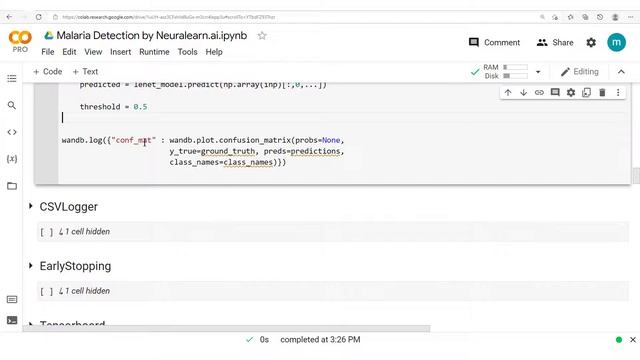Click the 'completed at 3:26 PM' status text
640x360 pixels.
click(x=320, y=340)
